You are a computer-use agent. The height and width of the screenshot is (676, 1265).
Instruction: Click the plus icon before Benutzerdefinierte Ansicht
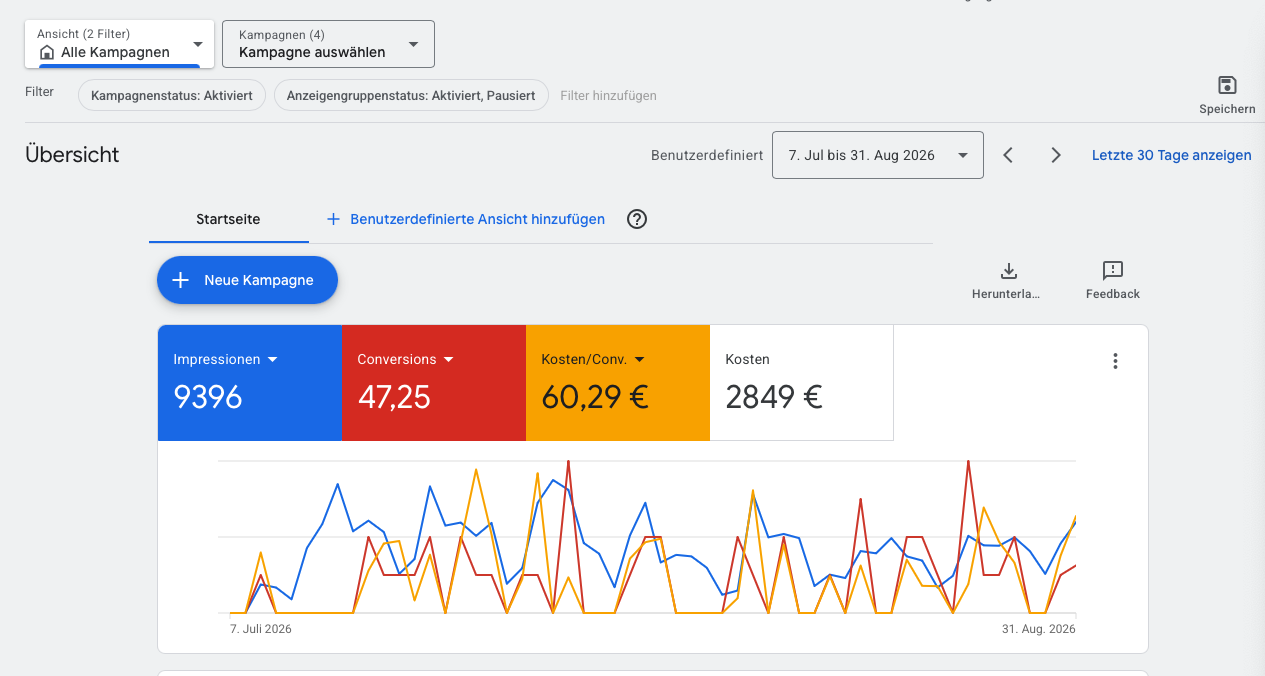point(334,219)
